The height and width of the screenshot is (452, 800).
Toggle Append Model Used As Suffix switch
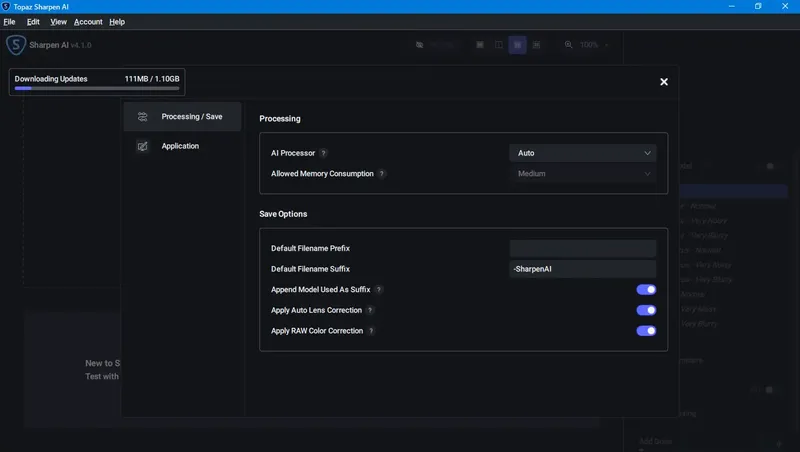(x=646, y=290)
